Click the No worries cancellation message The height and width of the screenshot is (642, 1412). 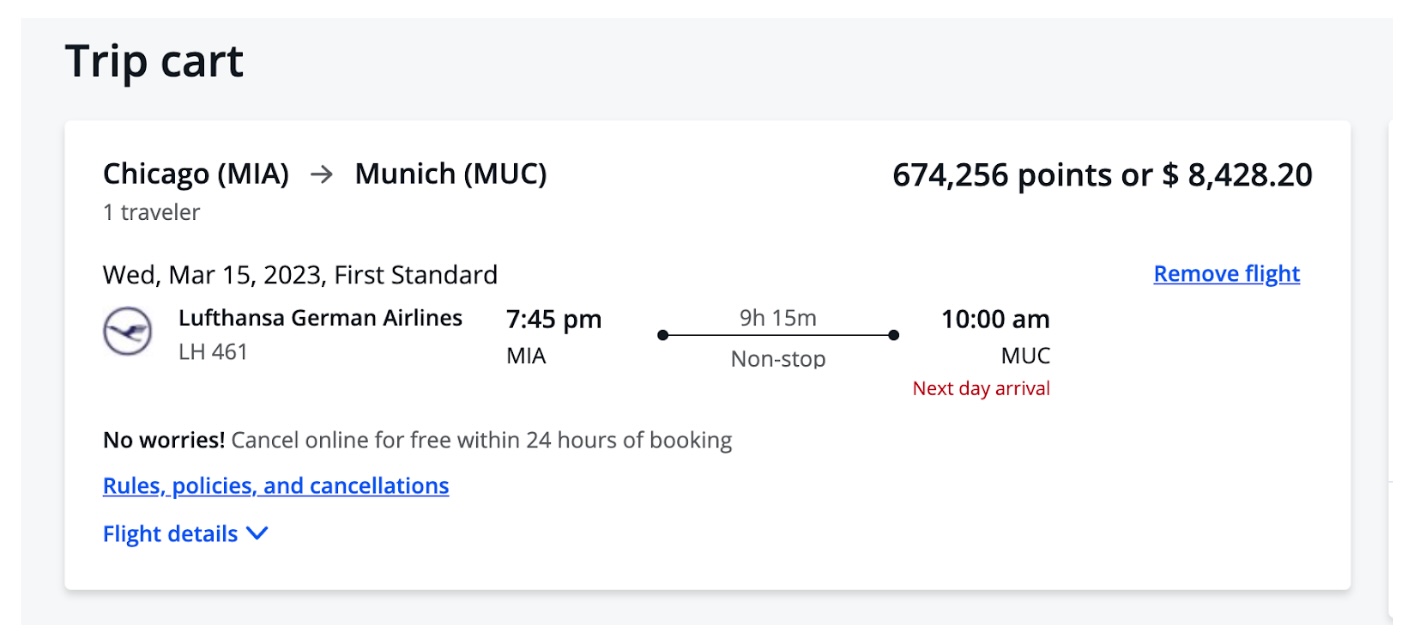pyautogui.click(x=417, y=440)
